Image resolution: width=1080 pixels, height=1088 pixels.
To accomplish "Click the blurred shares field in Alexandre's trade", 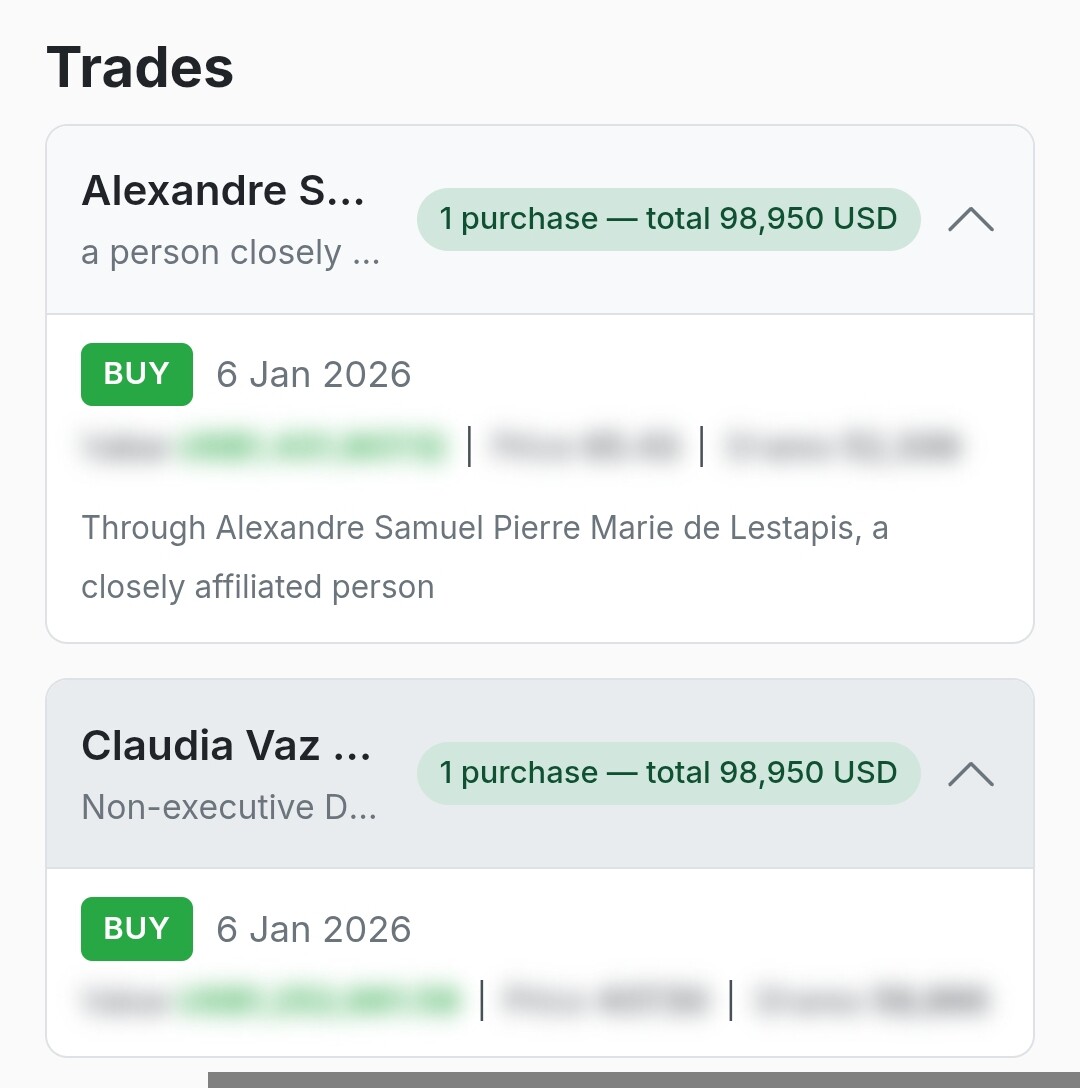I will tap(842, 447).
